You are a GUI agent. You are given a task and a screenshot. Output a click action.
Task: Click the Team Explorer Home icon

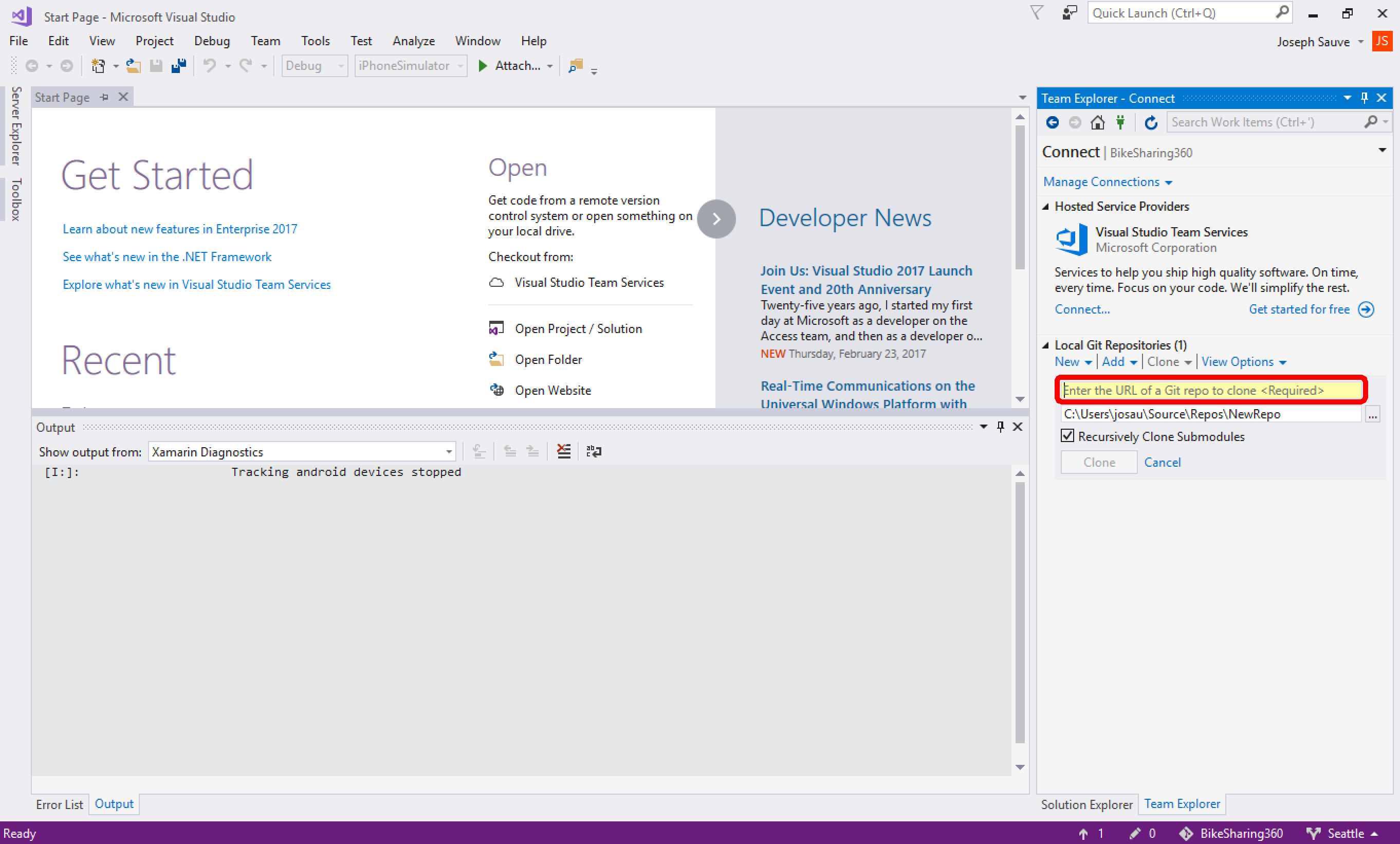click(x=1098, y=122)
